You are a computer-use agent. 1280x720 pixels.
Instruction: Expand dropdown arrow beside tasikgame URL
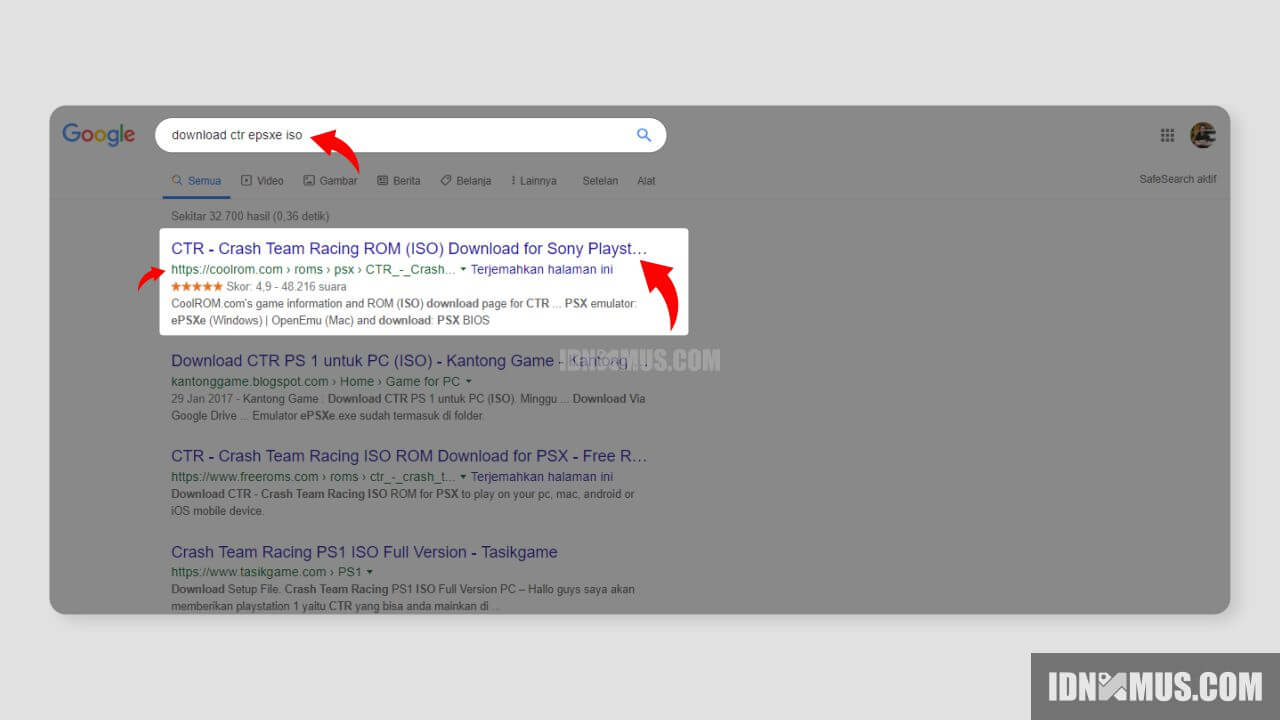369,573
